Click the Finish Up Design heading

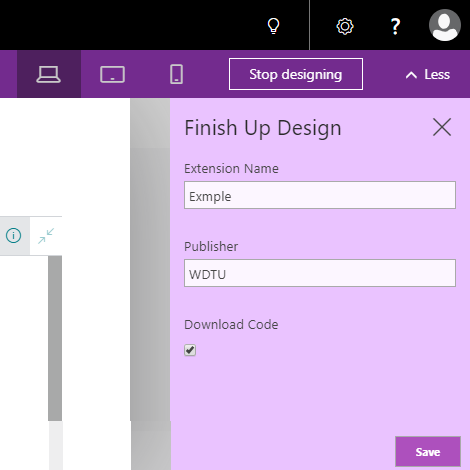pos(263,128)
